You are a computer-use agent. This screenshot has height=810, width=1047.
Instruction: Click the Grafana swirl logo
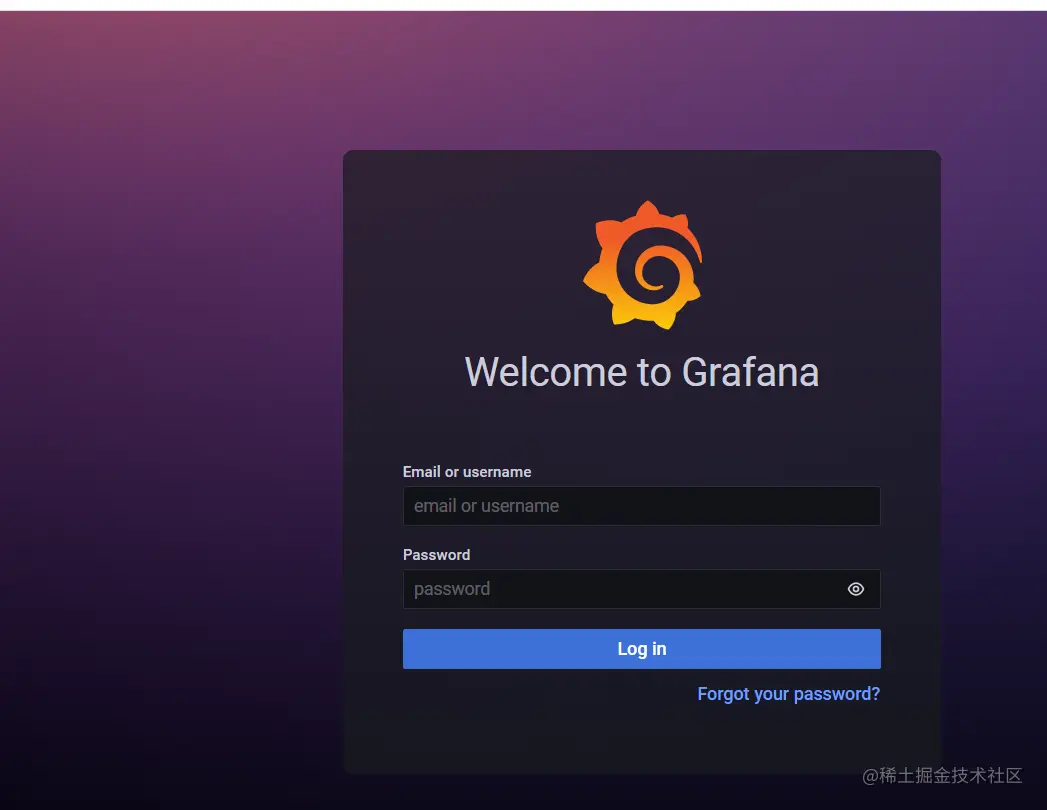pos(642,265)
